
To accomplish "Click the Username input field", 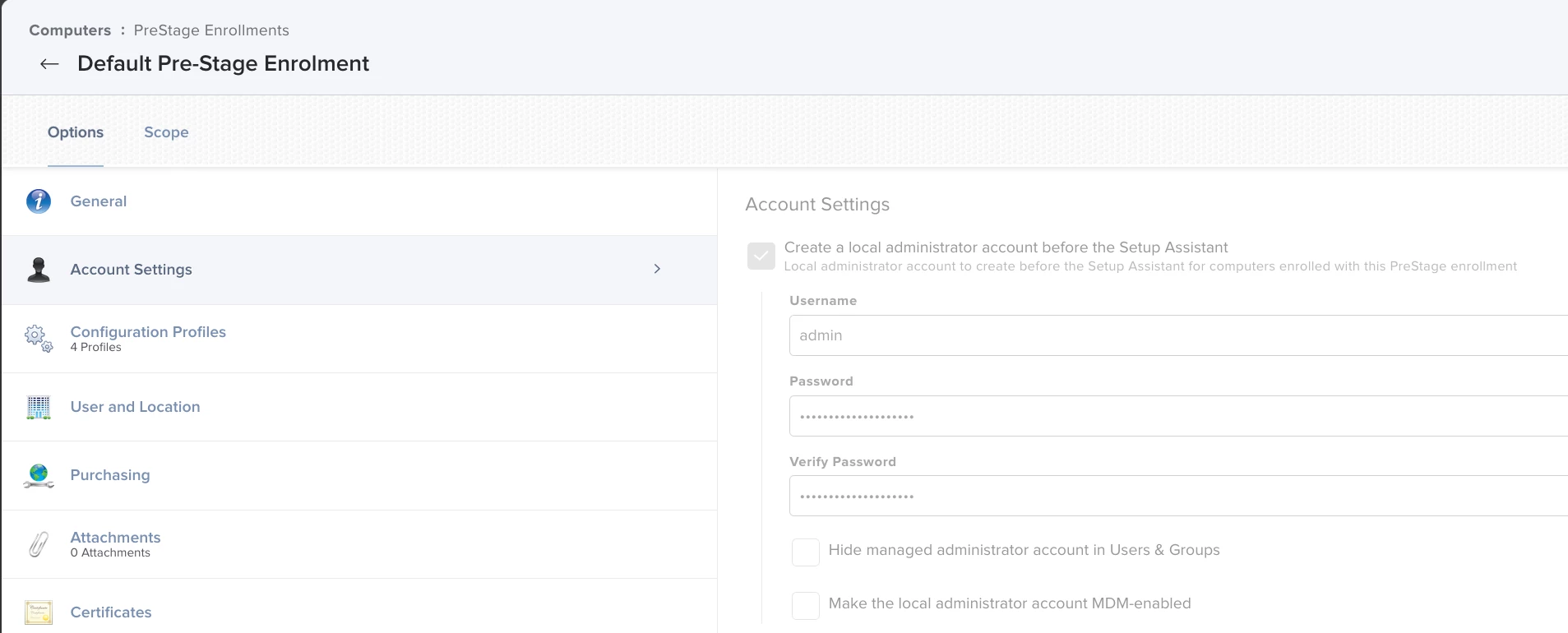I will coord(1177,335).
